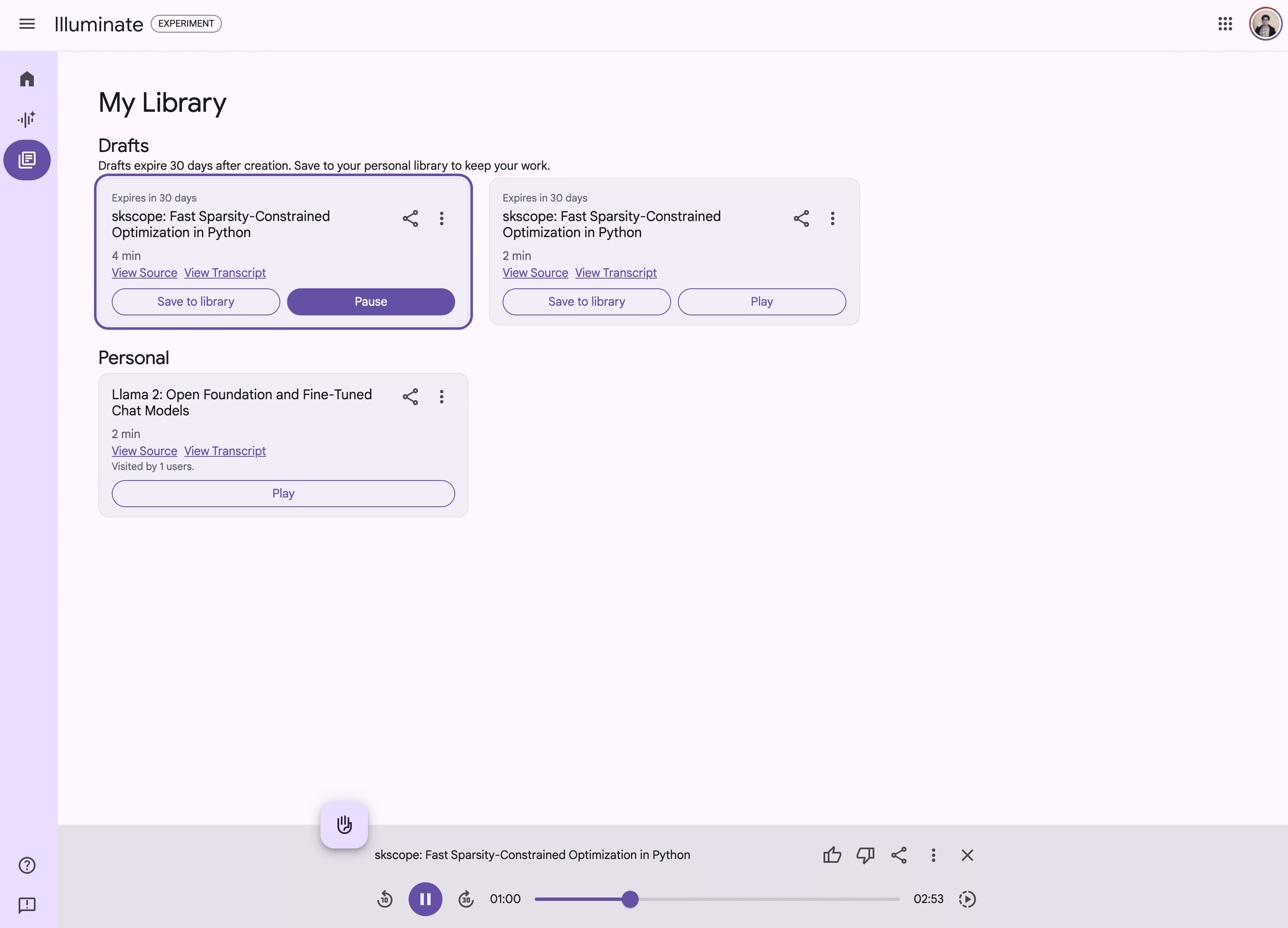Dislike the audio with thumbs down
Image resolution: width=1288 pixels, height=928 pixels.
(x=865, y=855)
